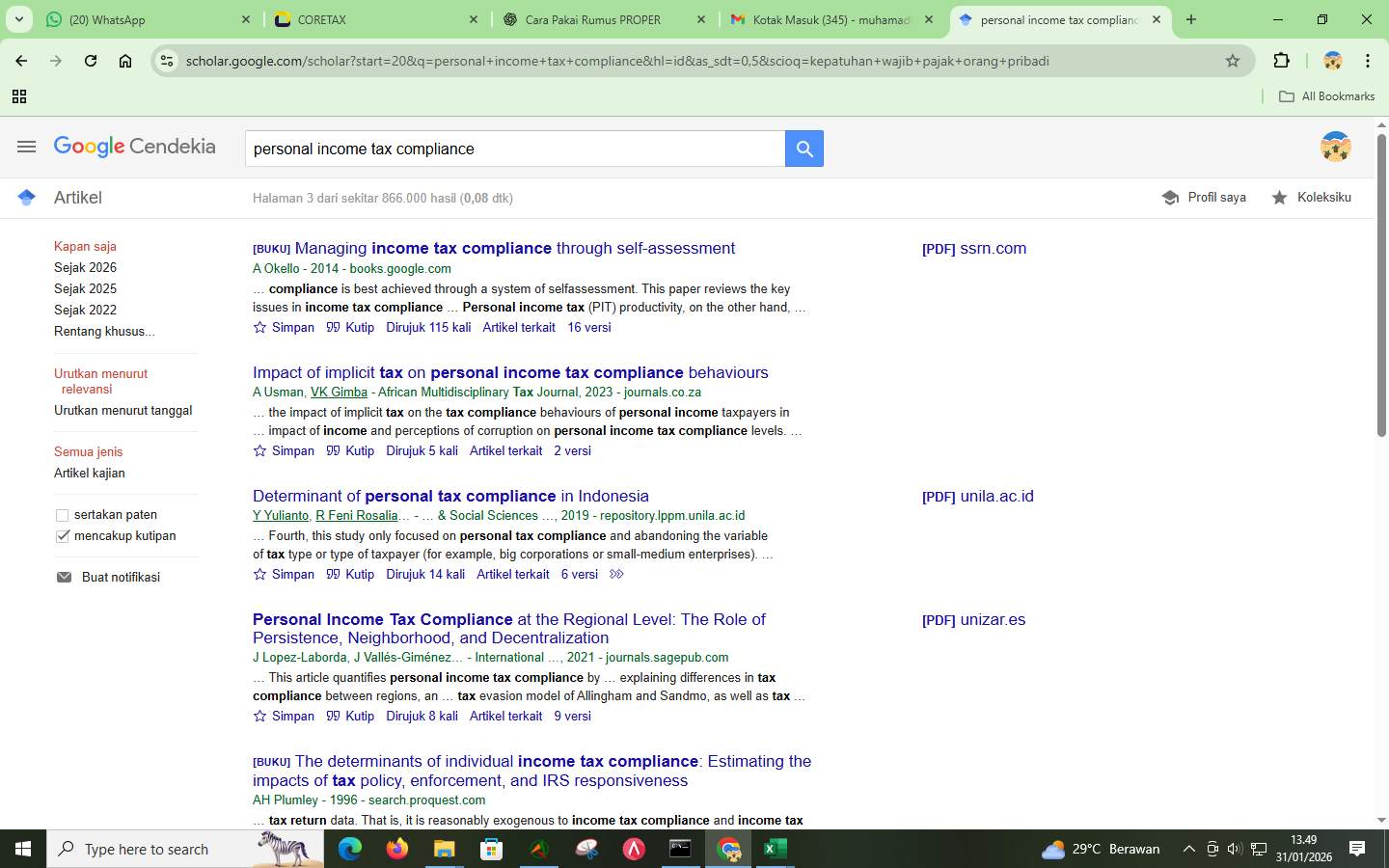The height and width of the screenshot is (868, 1389).
Task: Filter results Sejak 2026
Action: 85,267
